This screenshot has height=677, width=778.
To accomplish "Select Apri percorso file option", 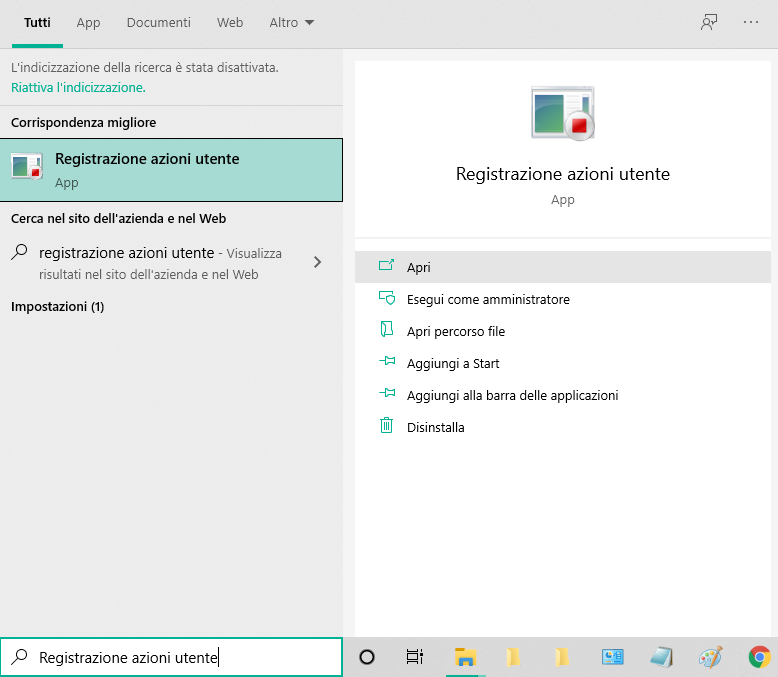I will (x=455, y=331).
